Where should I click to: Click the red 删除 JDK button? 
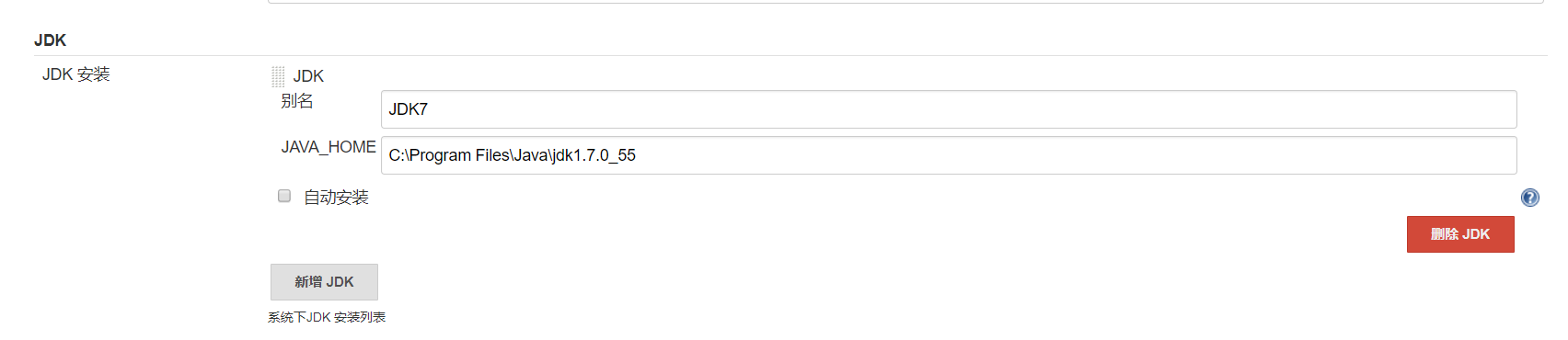click(1460, 234)
